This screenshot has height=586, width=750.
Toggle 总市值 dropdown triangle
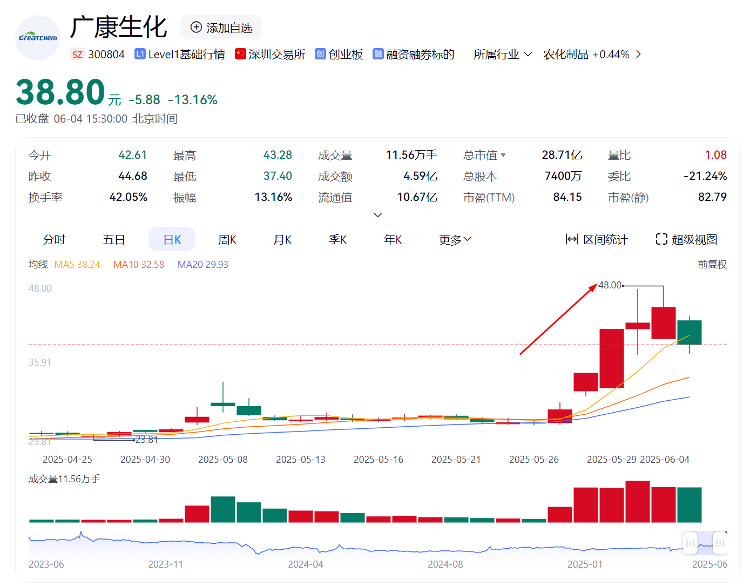(503, 155)
